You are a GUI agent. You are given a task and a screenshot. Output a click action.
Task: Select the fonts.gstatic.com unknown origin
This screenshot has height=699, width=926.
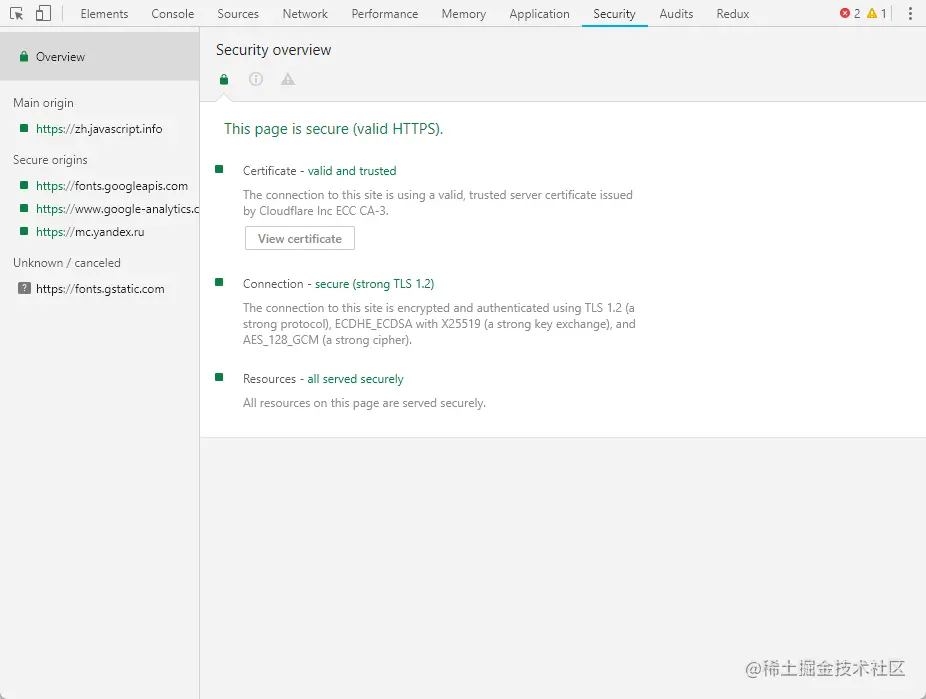pyautogui.click(x=100, y=289)
